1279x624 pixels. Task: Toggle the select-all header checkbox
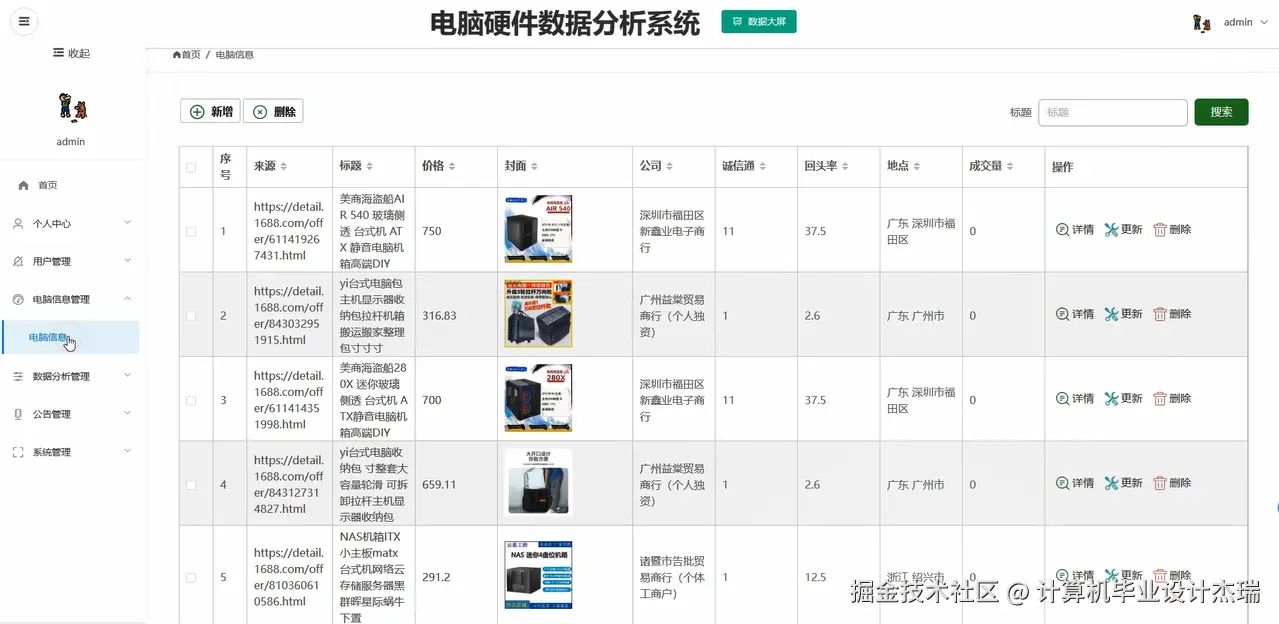(191, 167)
